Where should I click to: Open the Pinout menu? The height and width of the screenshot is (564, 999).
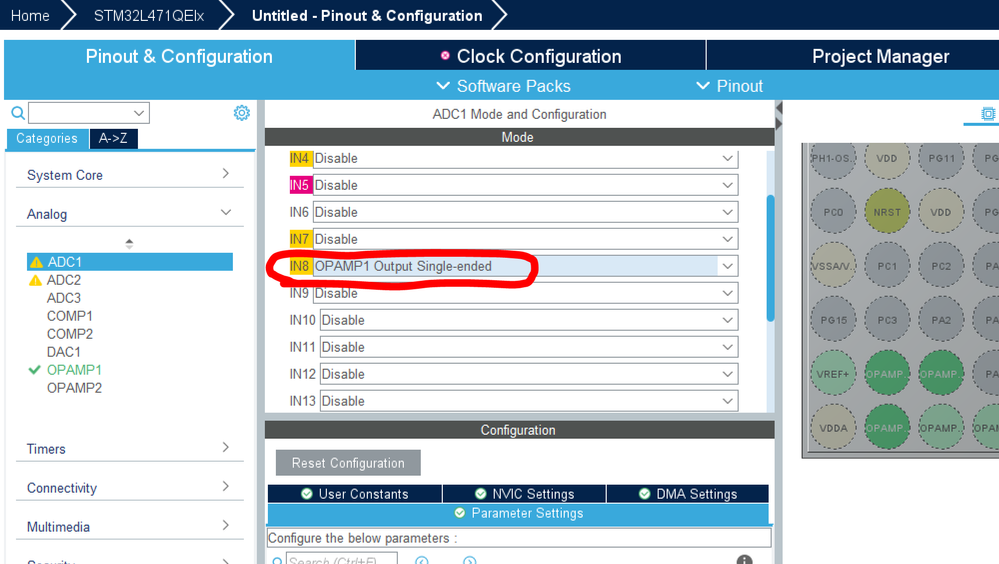coord(729,86)
